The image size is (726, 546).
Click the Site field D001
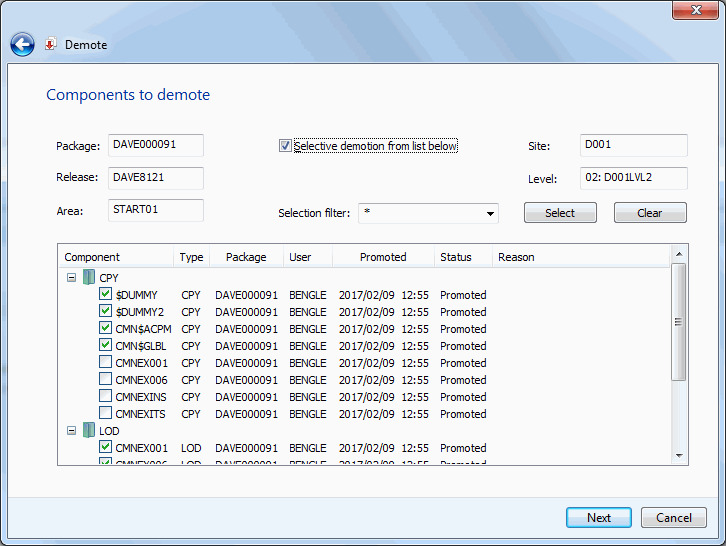(x=633, y=145)
